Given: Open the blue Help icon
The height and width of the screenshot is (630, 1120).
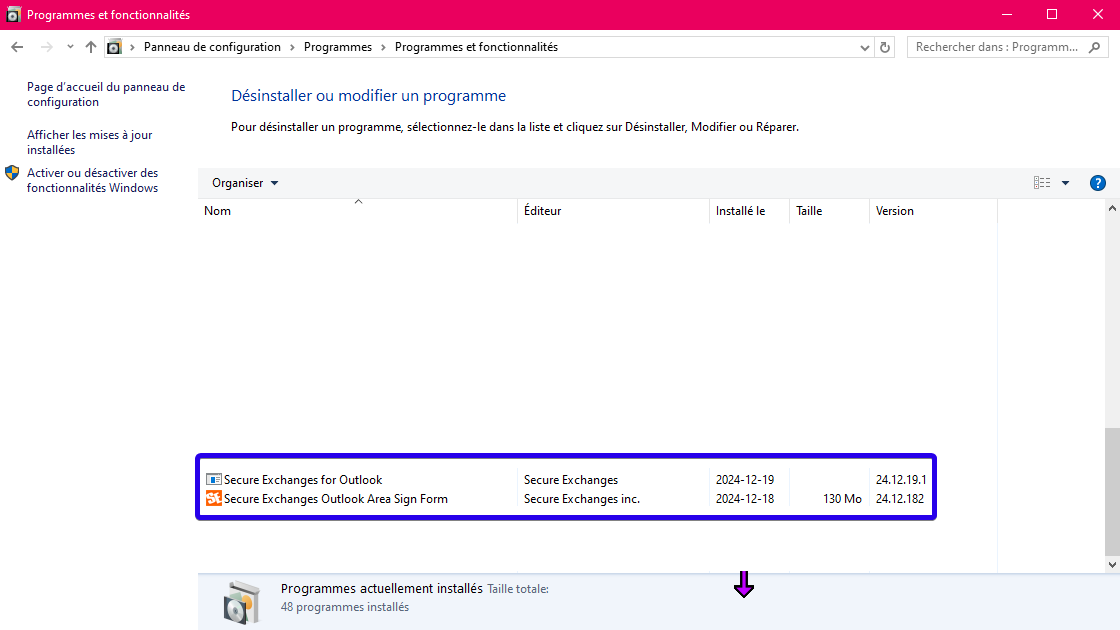Looking at the screenshot, I should [x=1098, y=183].
